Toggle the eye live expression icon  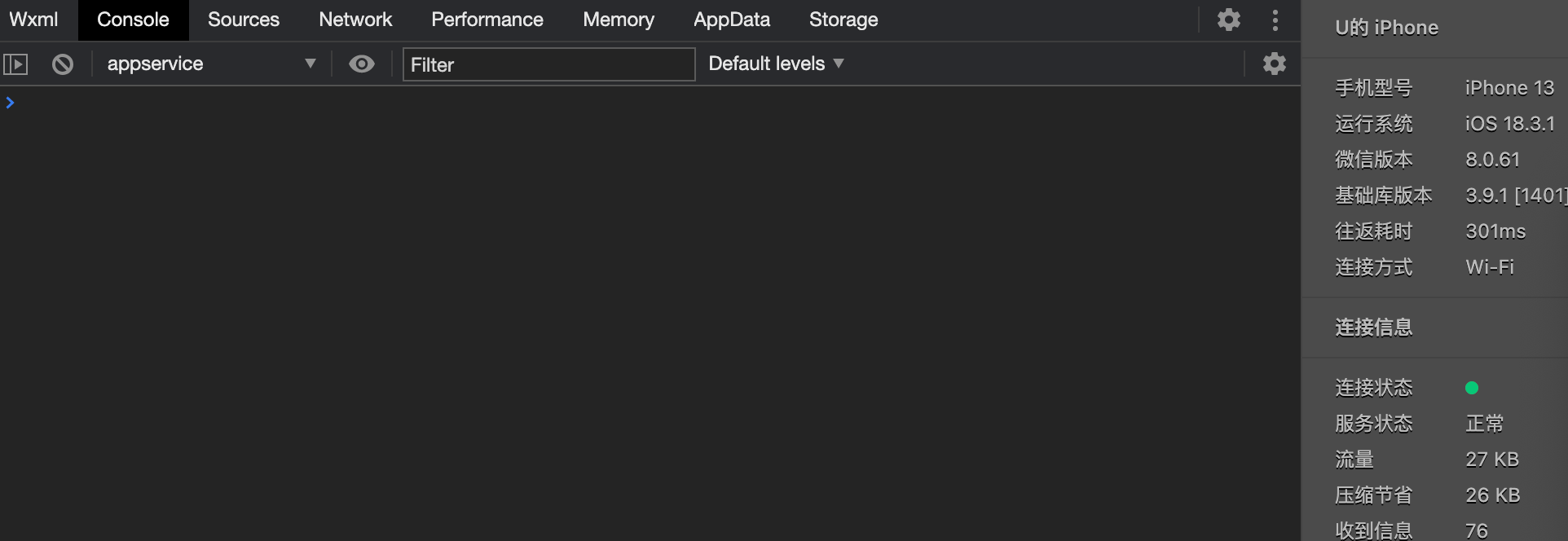pos(362,64)
